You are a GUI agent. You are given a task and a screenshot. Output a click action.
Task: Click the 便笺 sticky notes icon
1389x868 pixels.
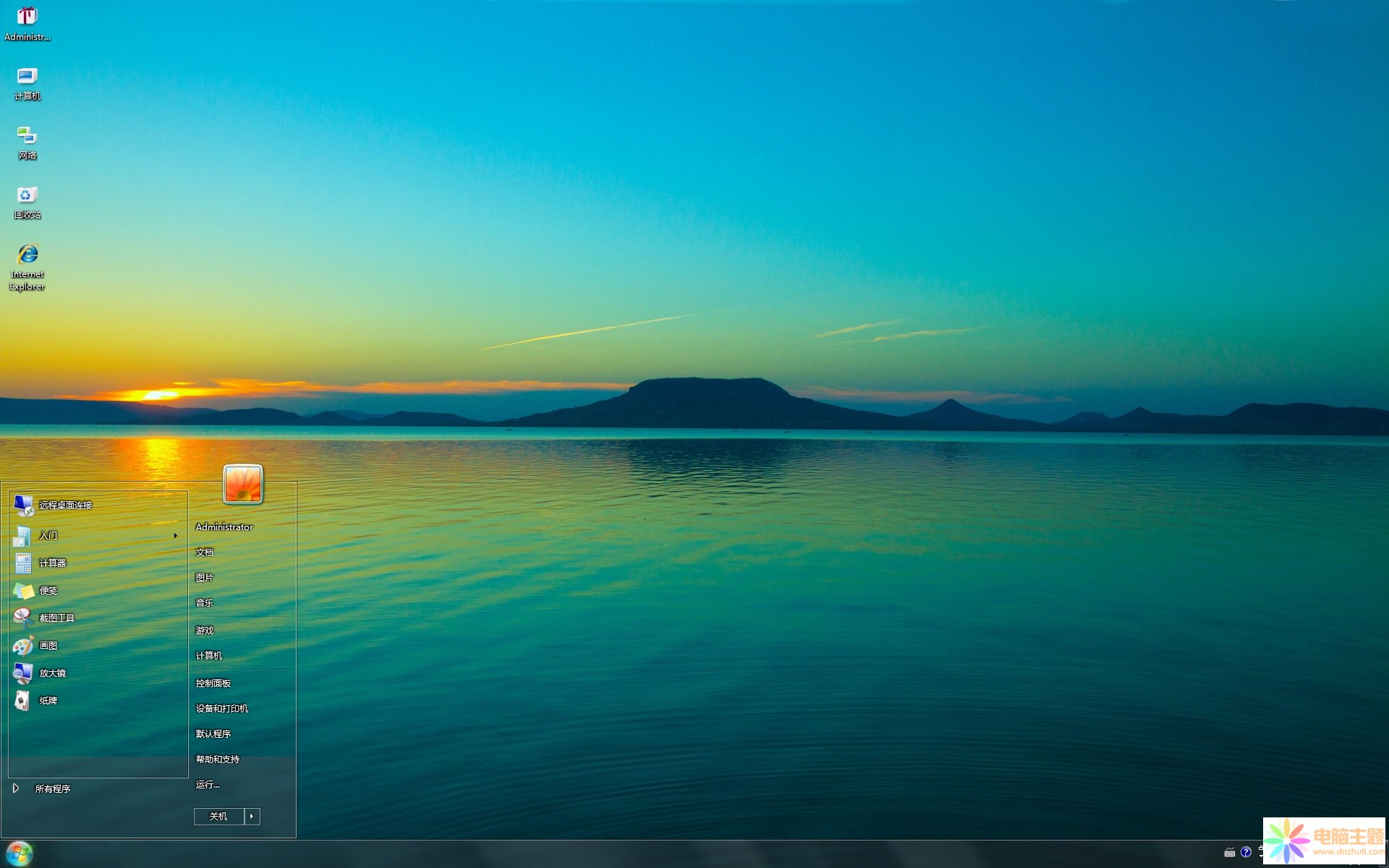pyautogui.click(x=23, y=590)
